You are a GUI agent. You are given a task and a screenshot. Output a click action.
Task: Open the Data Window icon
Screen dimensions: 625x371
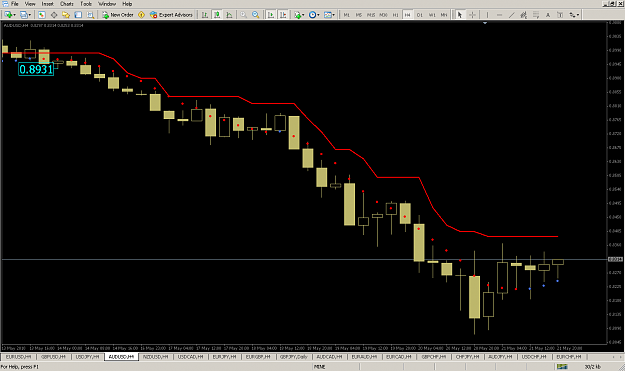(54, 15)
